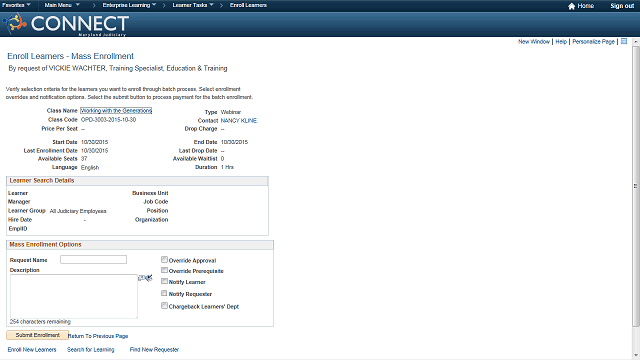Open the New Window link
The height and width of the screenshot is (360, 640).
tap(534, 42)
